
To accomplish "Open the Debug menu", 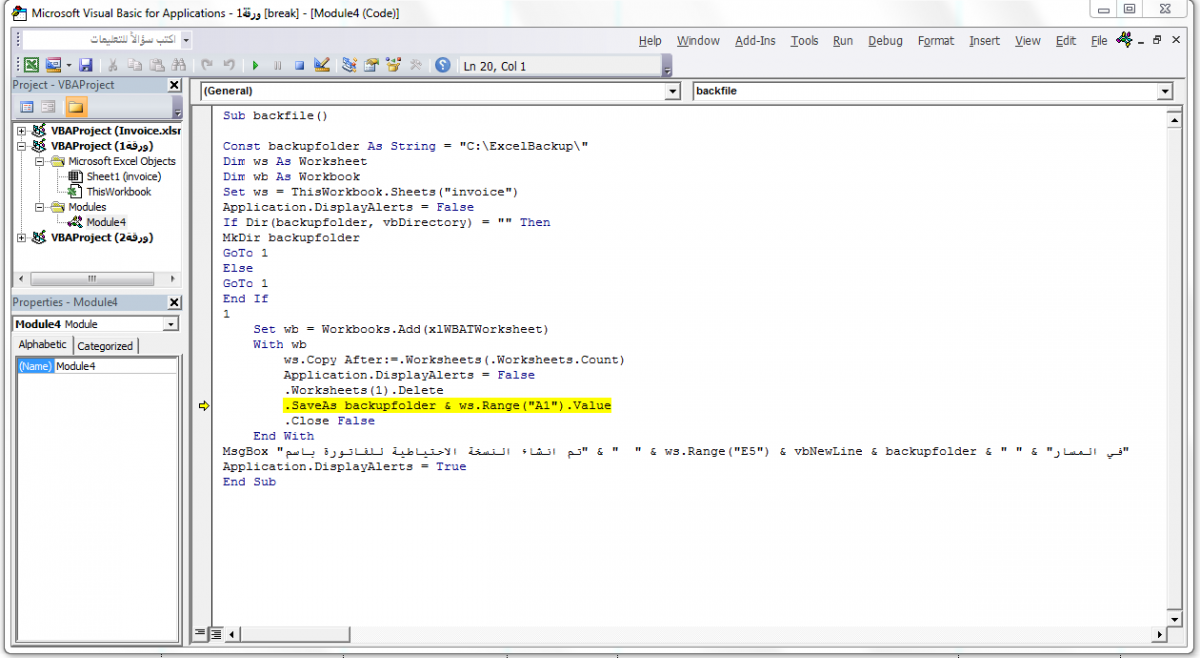I will (885, 41).
